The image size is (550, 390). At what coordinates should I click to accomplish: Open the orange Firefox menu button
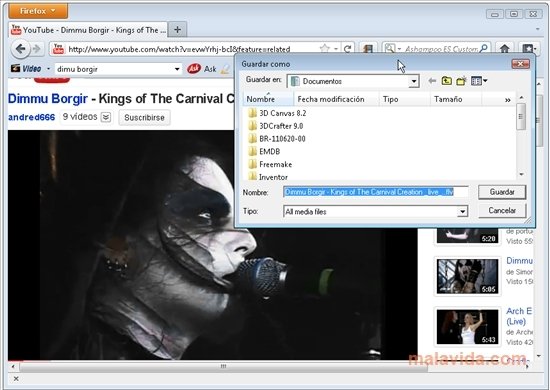[x=38, y=11]
